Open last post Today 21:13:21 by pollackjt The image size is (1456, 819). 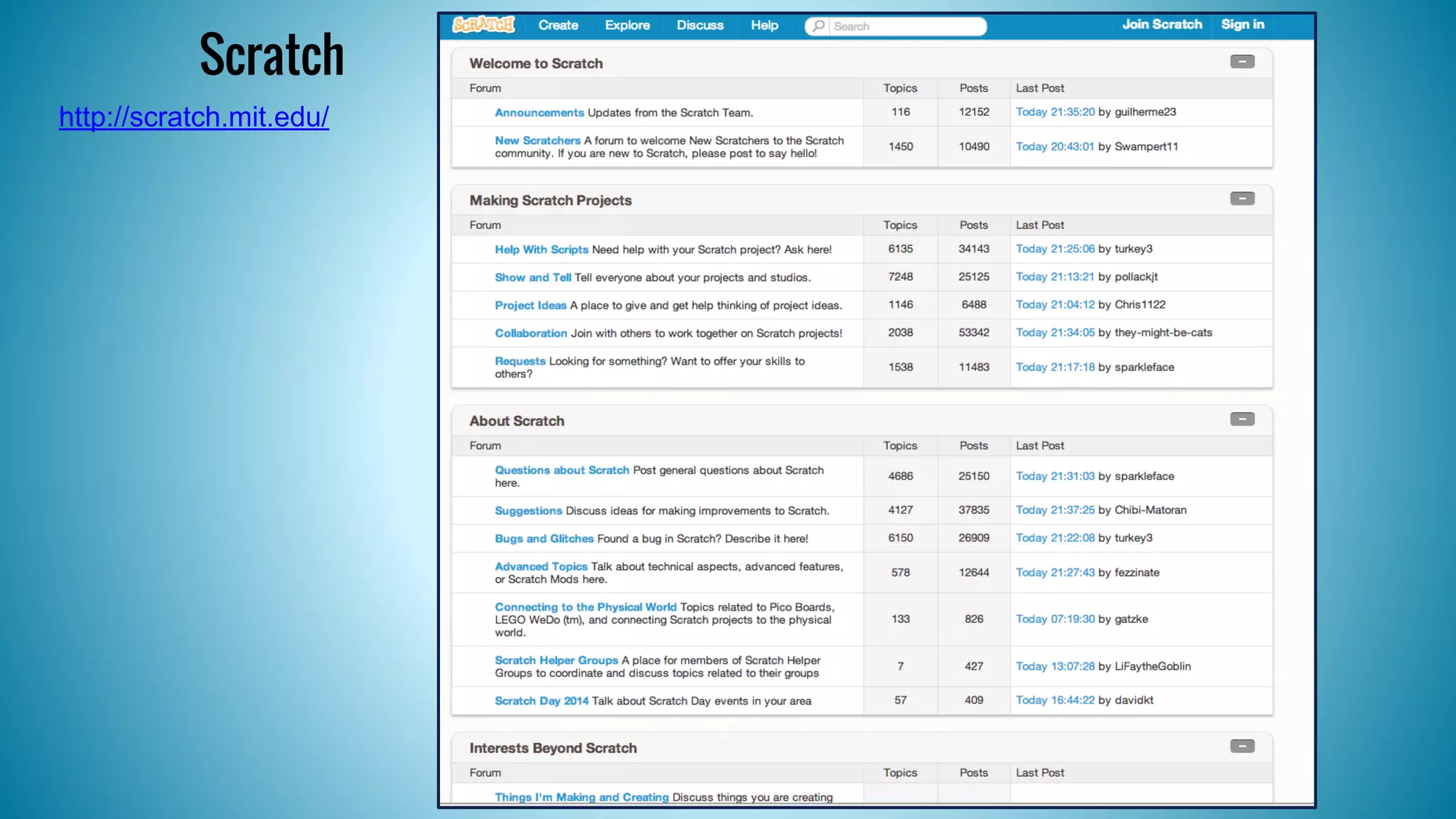1055,277
